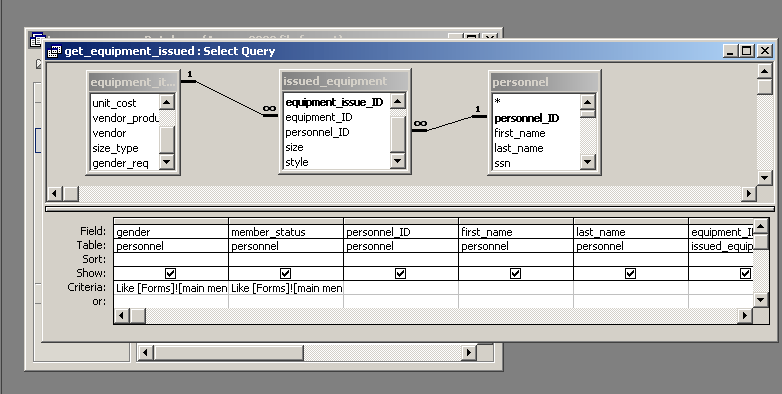Click the member_status Field cell
The image size is (782, 394).
[x=286, y=231]
